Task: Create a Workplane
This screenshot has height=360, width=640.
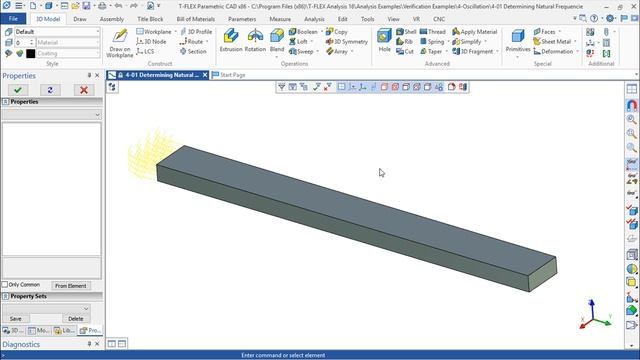Action: 154,32
